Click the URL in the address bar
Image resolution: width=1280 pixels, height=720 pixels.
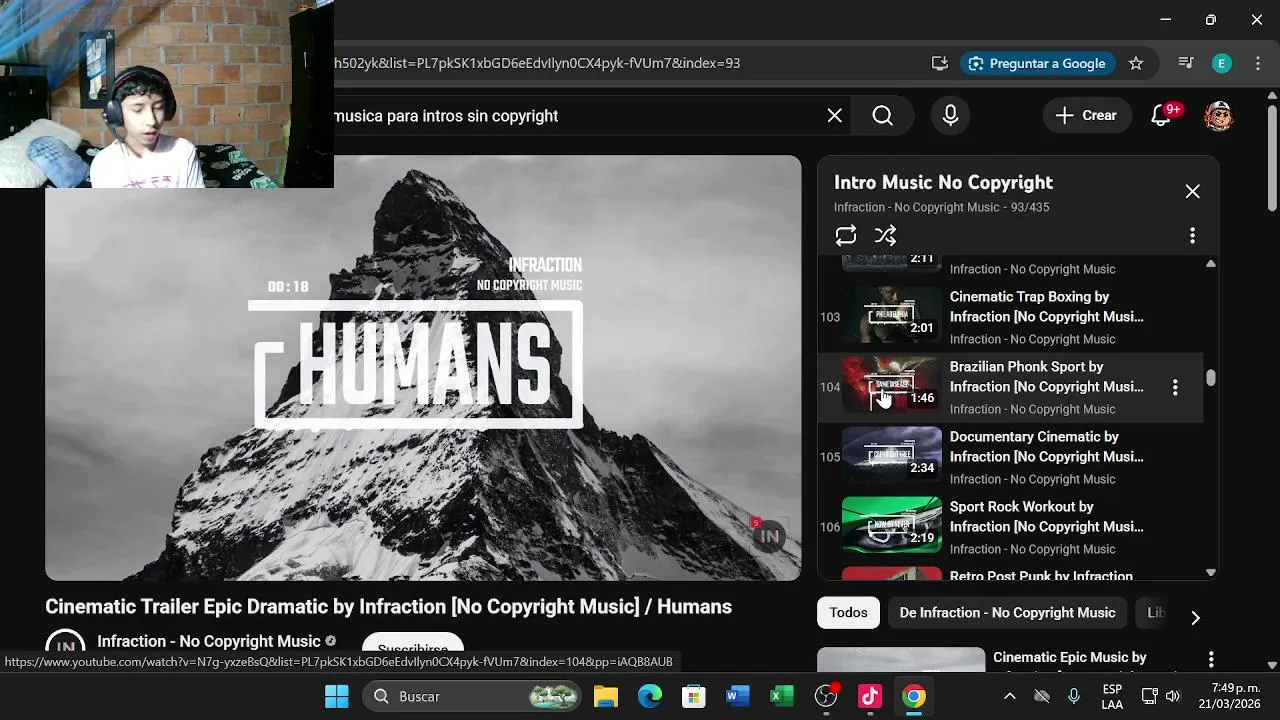(537, 63)
